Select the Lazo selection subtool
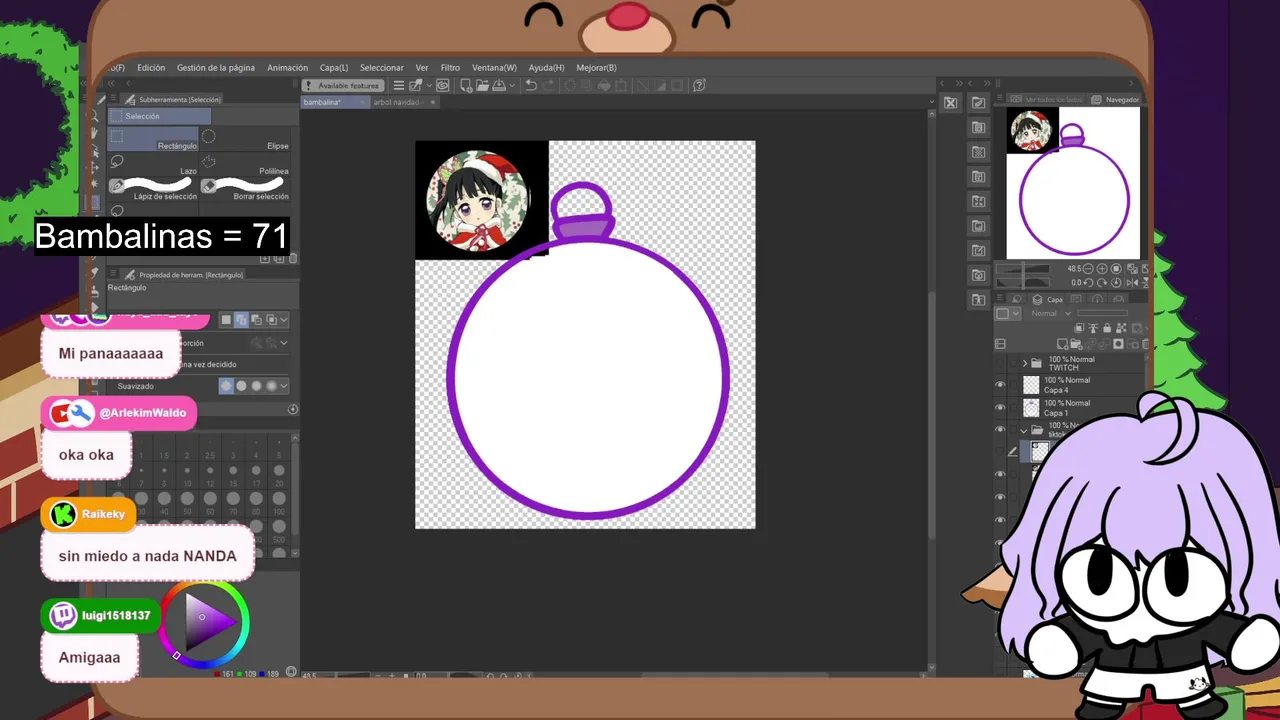This screenshot has width=1280, height=720. click(152, 164)
